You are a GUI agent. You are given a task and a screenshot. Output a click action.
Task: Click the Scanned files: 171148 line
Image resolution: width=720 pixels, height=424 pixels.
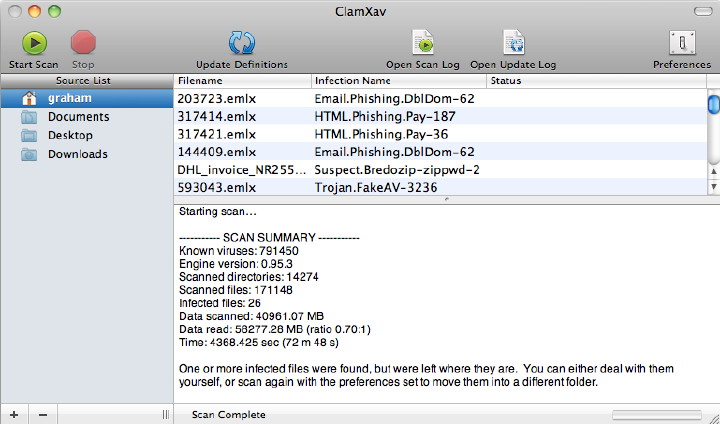click(x=236, y=290)
